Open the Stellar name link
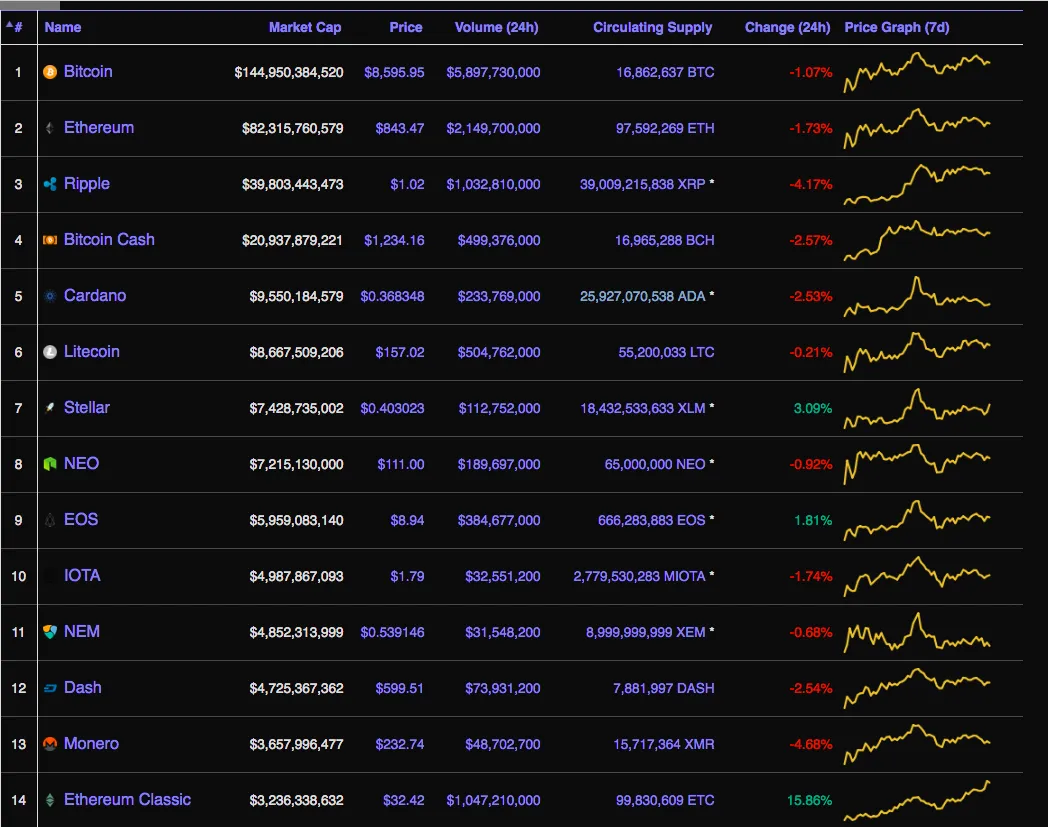Image resolution: width=1048 pixels, height=827 pixels. (x=87, y=408)
